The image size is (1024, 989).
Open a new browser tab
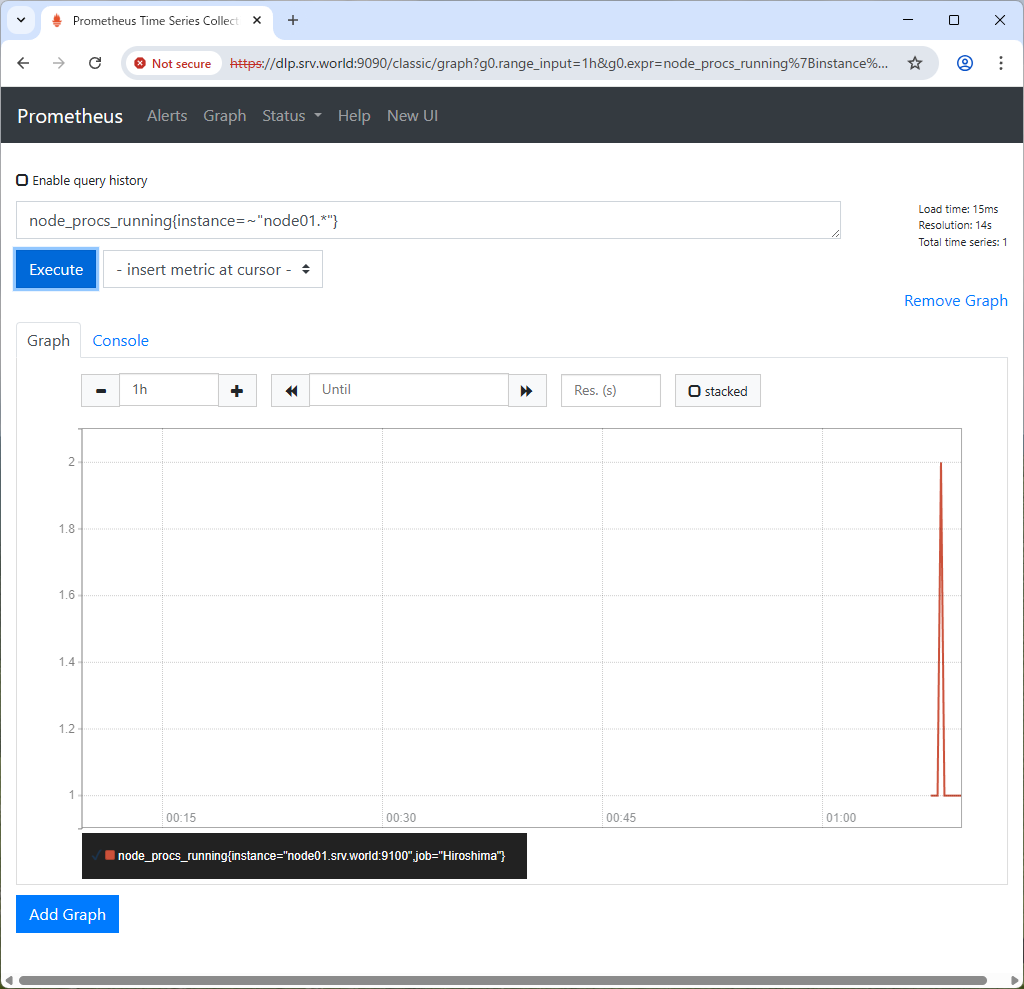(x=293, y=20)
